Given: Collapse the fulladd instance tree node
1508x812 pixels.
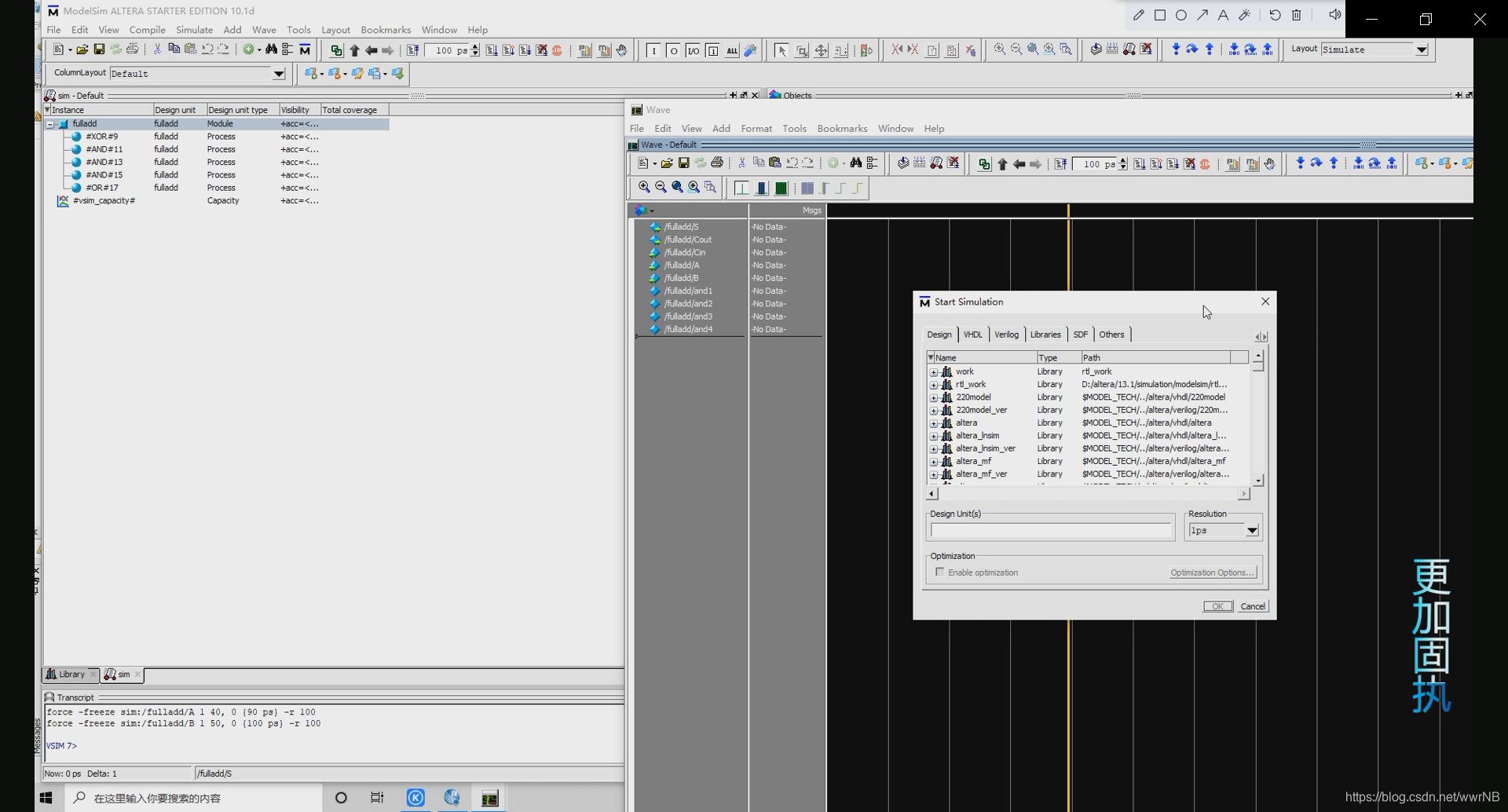Looking at the screenshot, I should click(x=50, y=124).
